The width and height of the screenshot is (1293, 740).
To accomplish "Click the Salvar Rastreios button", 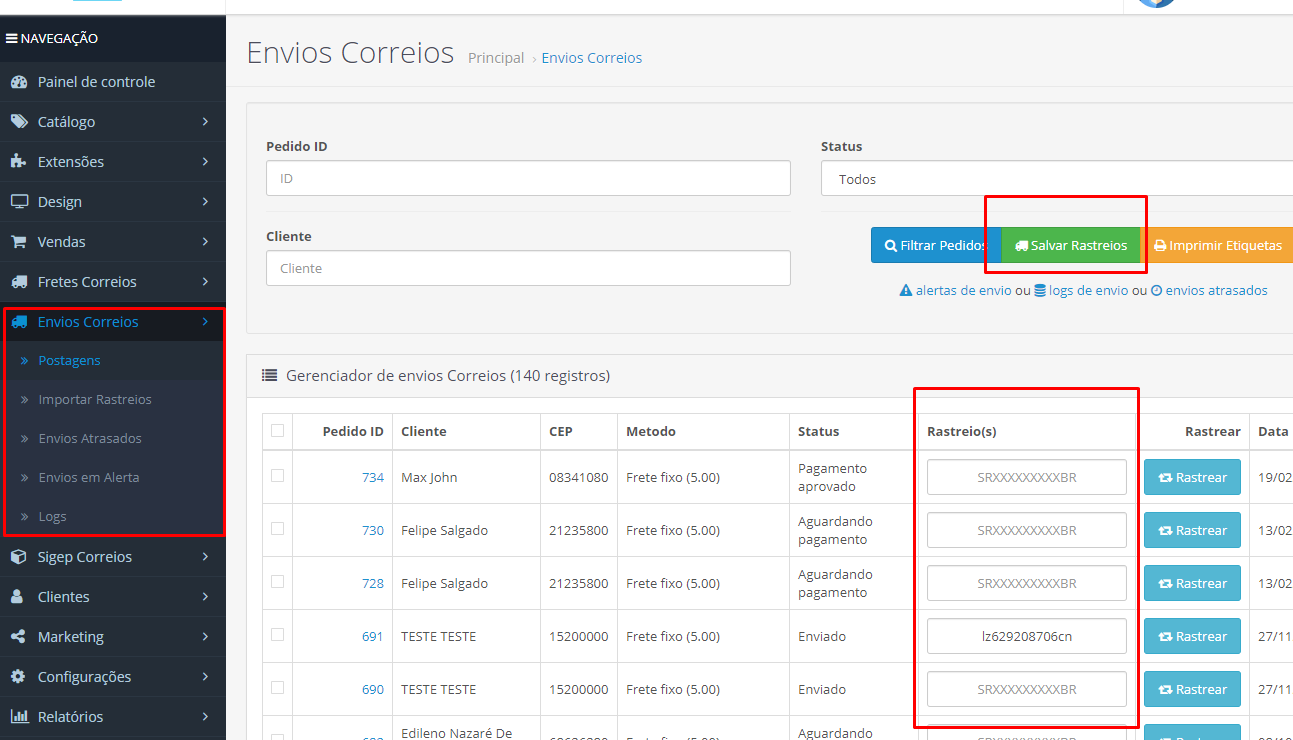I will coord(1071,245).
